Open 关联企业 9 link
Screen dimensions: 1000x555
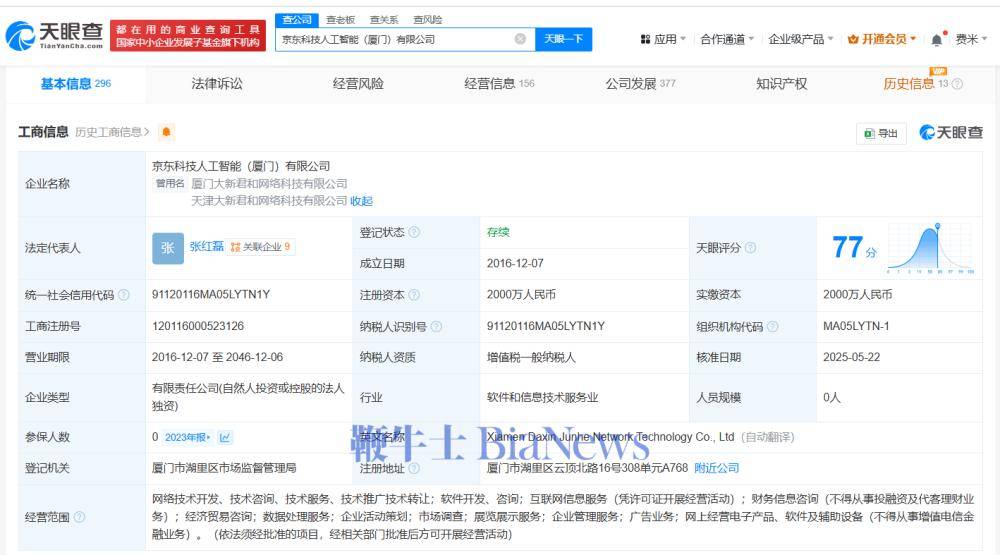[x=261, y=247]
